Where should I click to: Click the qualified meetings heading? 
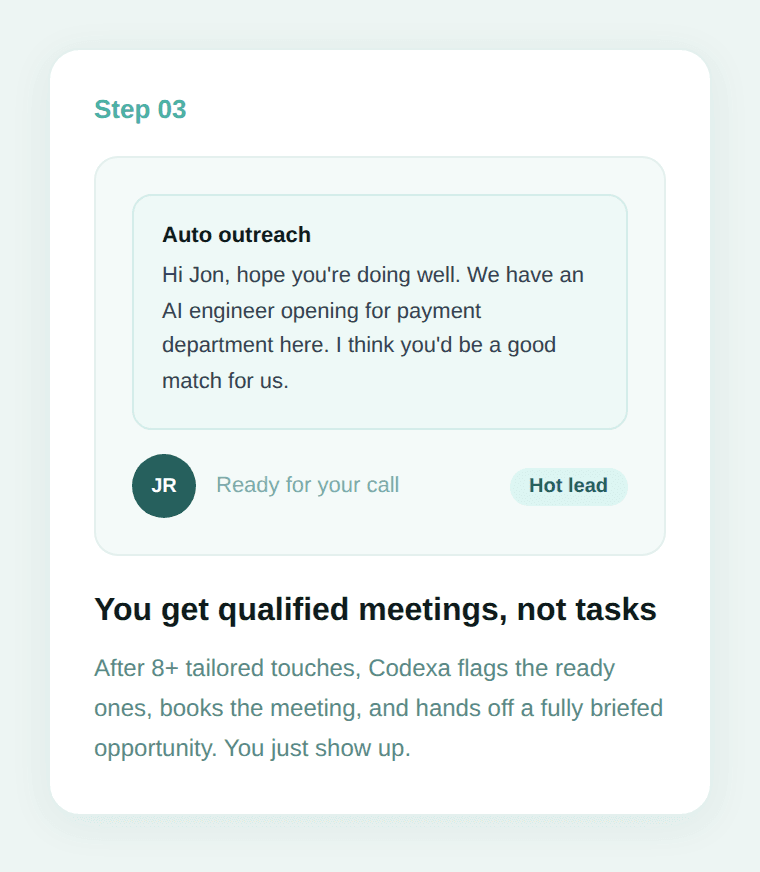click(375, 608)
